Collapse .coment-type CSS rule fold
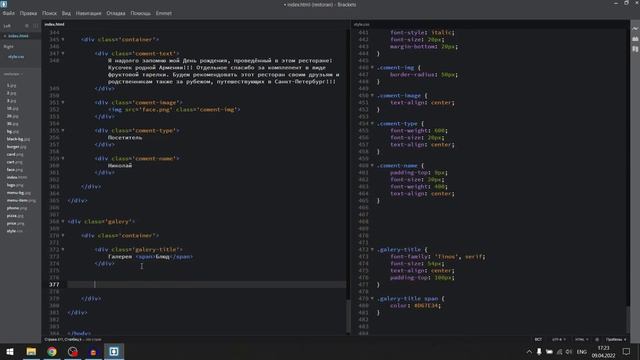Image resolution: width=640 pixels, height=360 pixels. (x=372, y=123)
